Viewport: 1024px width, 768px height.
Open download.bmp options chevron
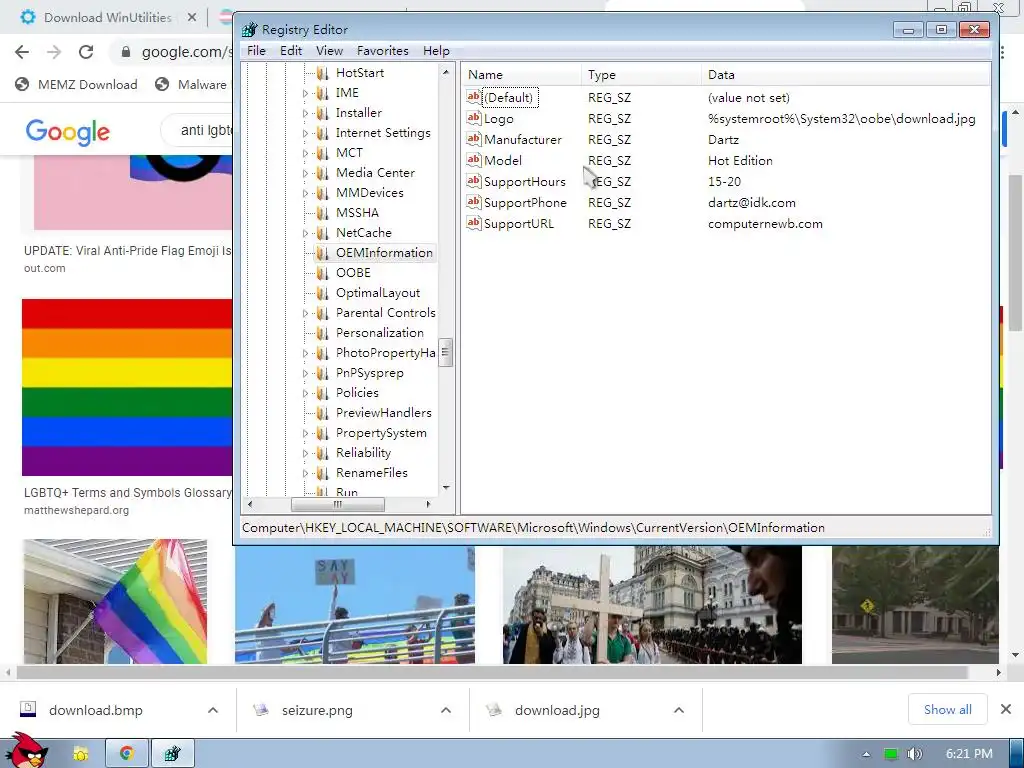point(213,710)
